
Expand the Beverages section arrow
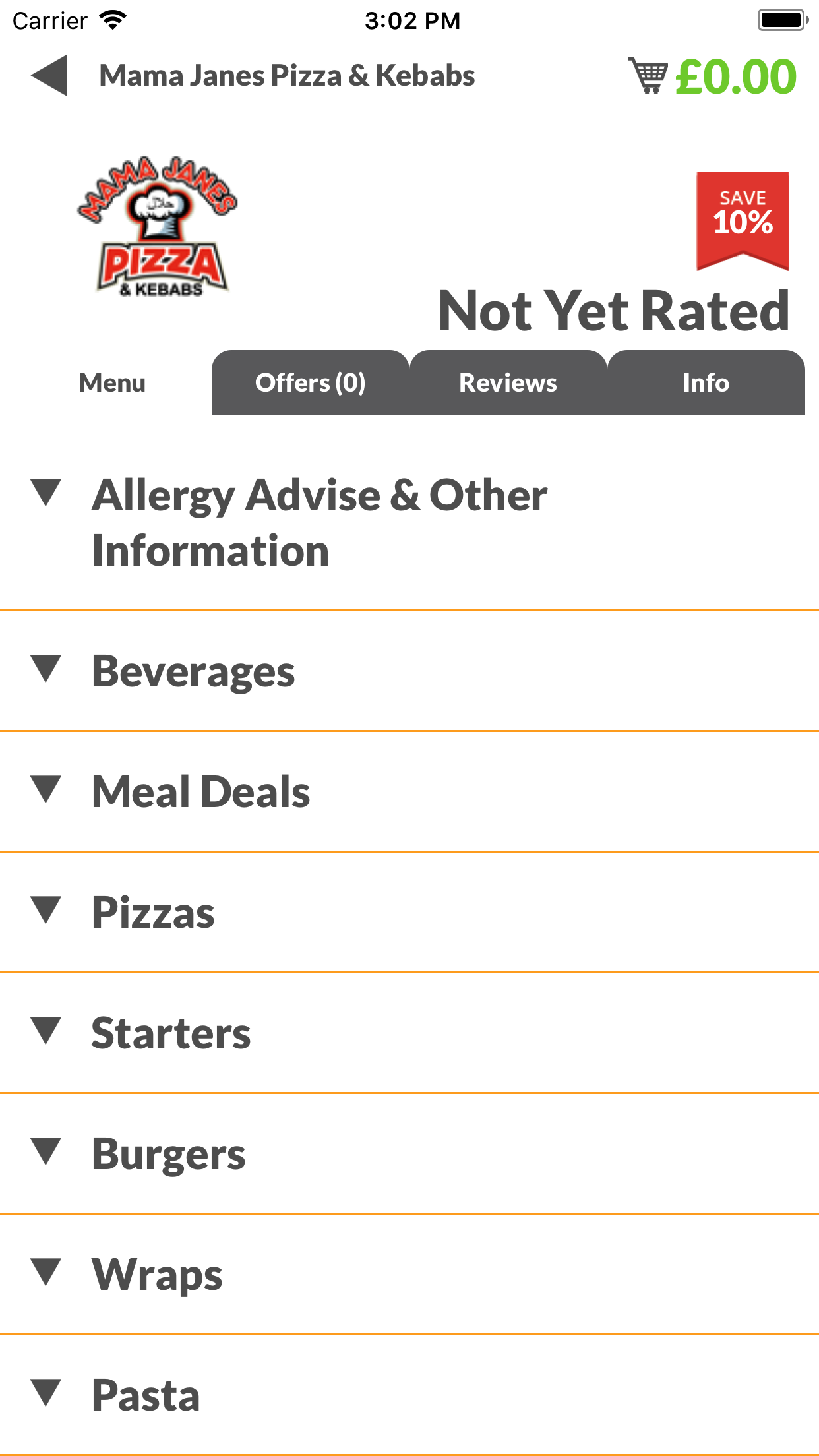tap(46, 669)
